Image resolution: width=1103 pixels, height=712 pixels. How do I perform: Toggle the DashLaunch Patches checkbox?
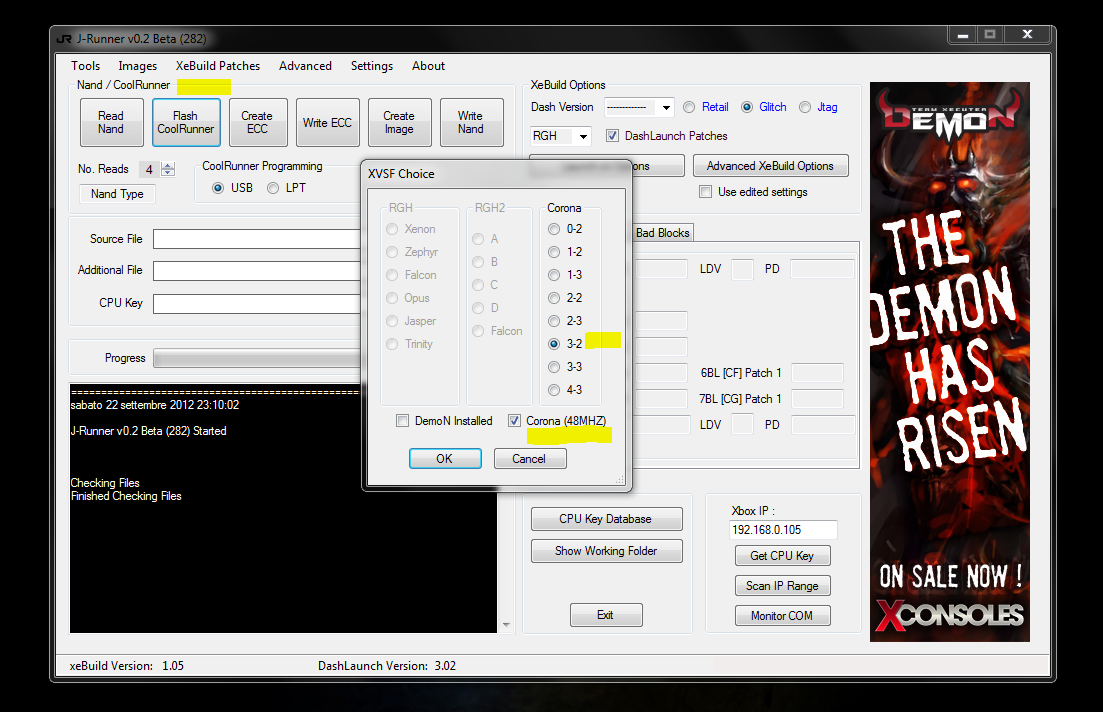pyautogui.click(x=613, y=136)
